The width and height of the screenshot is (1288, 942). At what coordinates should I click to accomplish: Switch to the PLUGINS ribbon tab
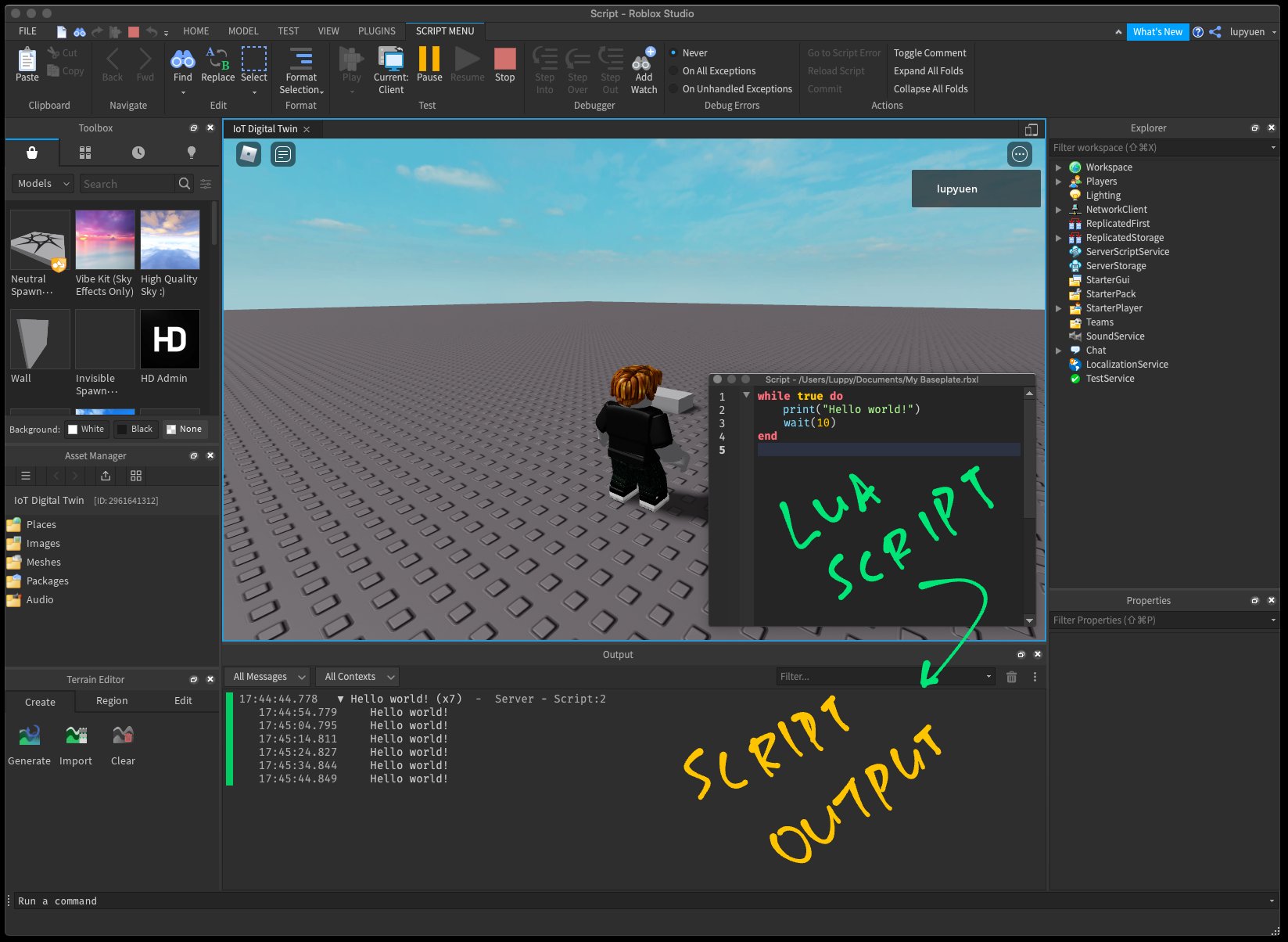click(376, 31)
